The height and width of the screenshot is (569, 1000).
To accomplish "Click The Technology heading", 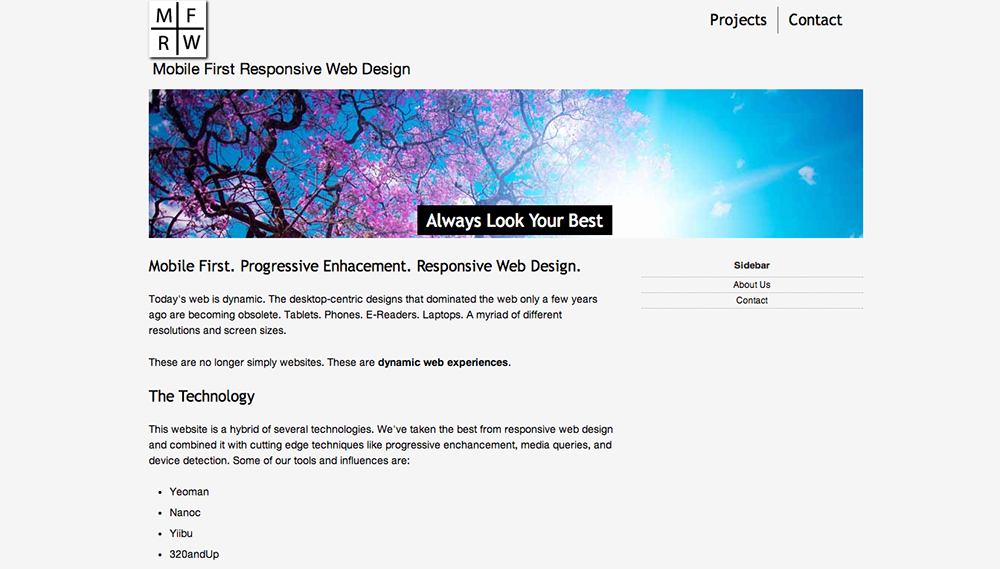I will (x=202, y=396).
